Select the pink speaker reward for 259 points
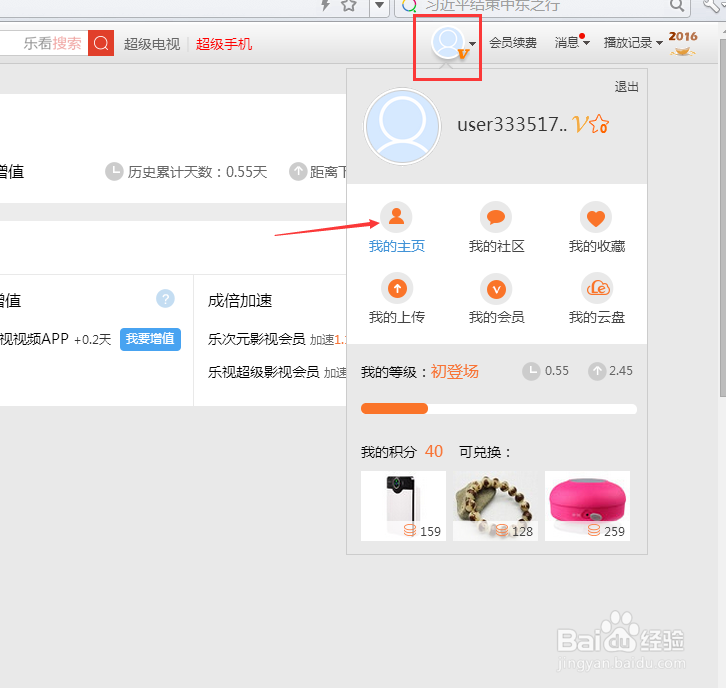This screenshot has width=726, height=688. tap(587, 506)
